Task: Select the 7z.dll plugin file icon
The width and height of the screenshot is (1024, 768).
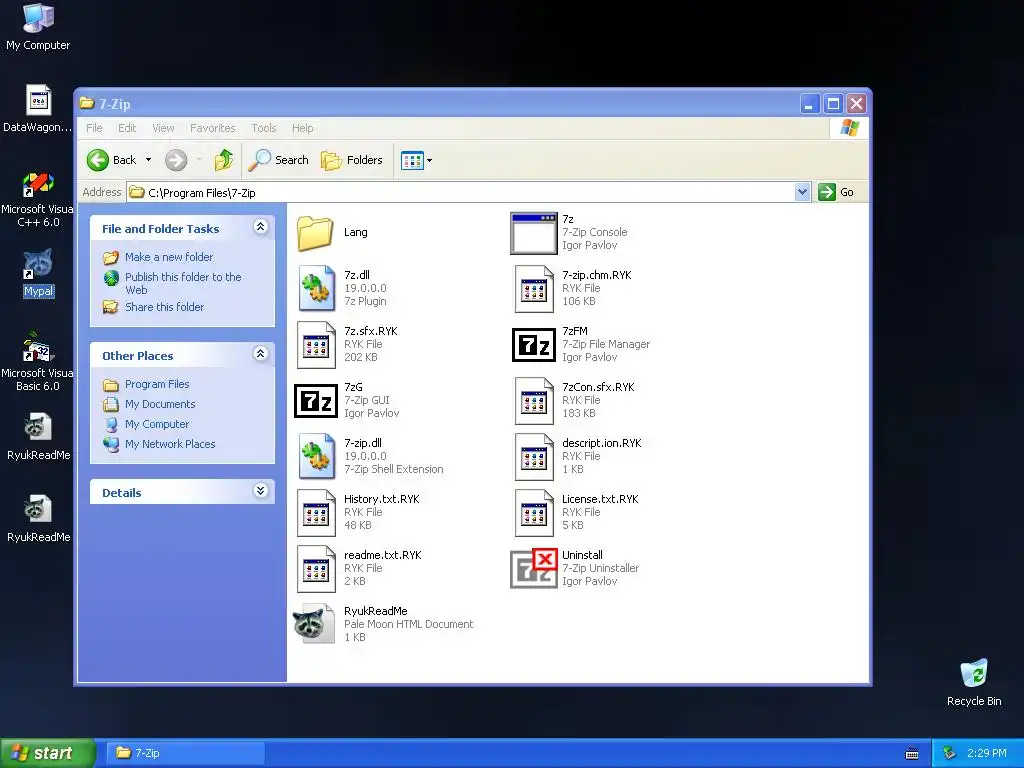Action: tap(316, 288)
